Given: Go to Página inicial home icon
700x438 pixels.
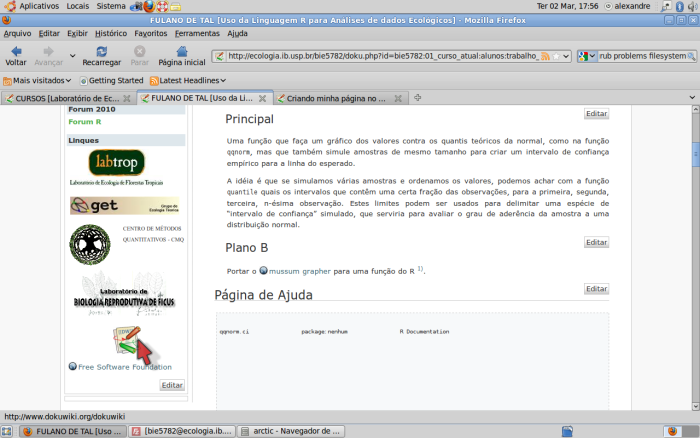Looking at the screenshot, I should tap(180, 52).
